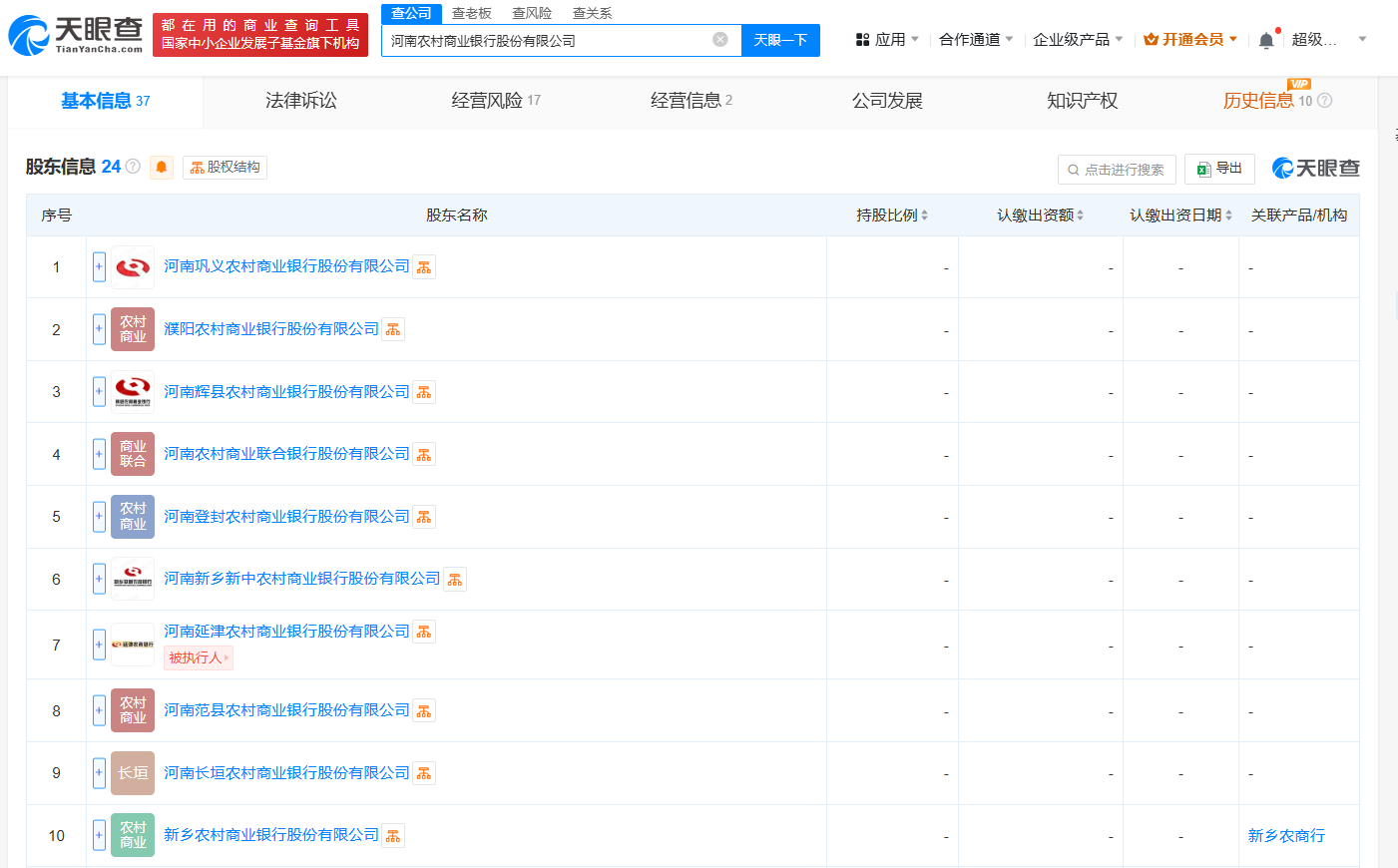Viewport: 1398px width, 868px height.
Task: Click the TianYanCha logo at top left
Action: (x=76, y=35)
